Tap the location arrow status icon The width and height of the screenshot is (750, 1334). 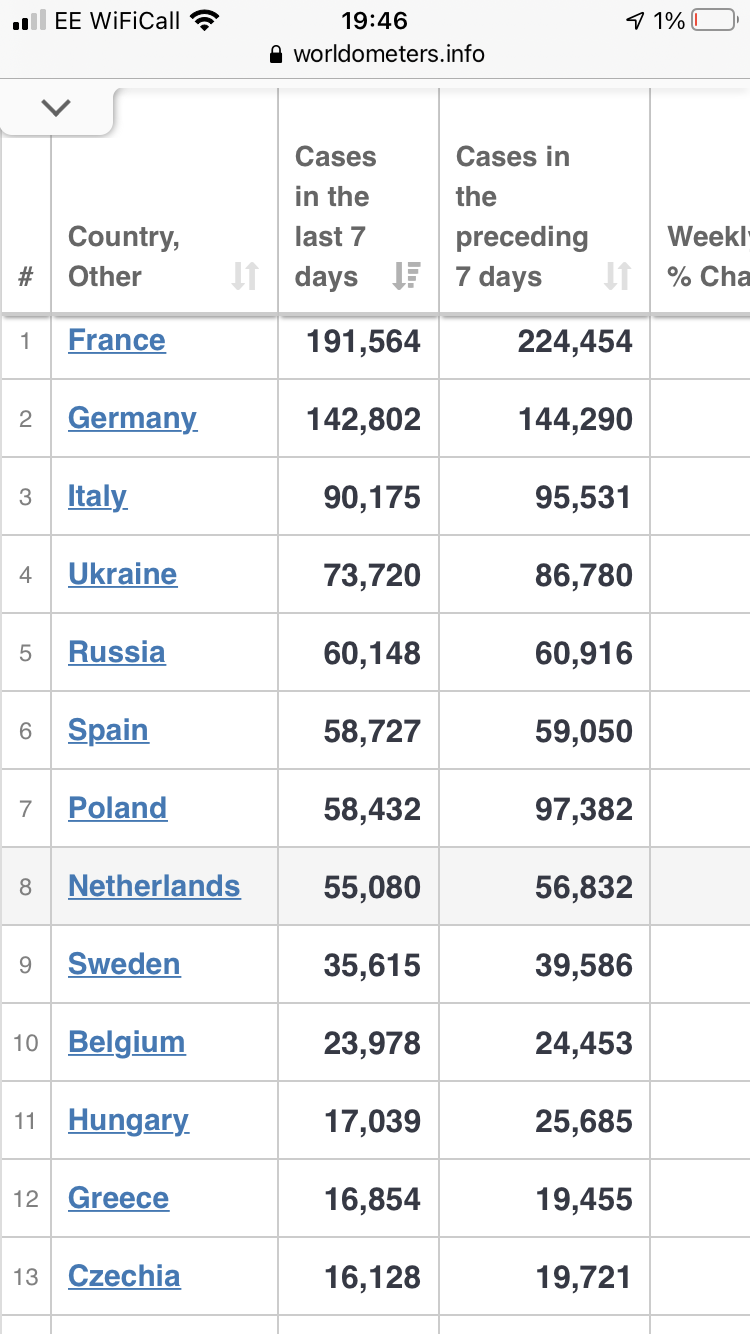coord(634,20)
